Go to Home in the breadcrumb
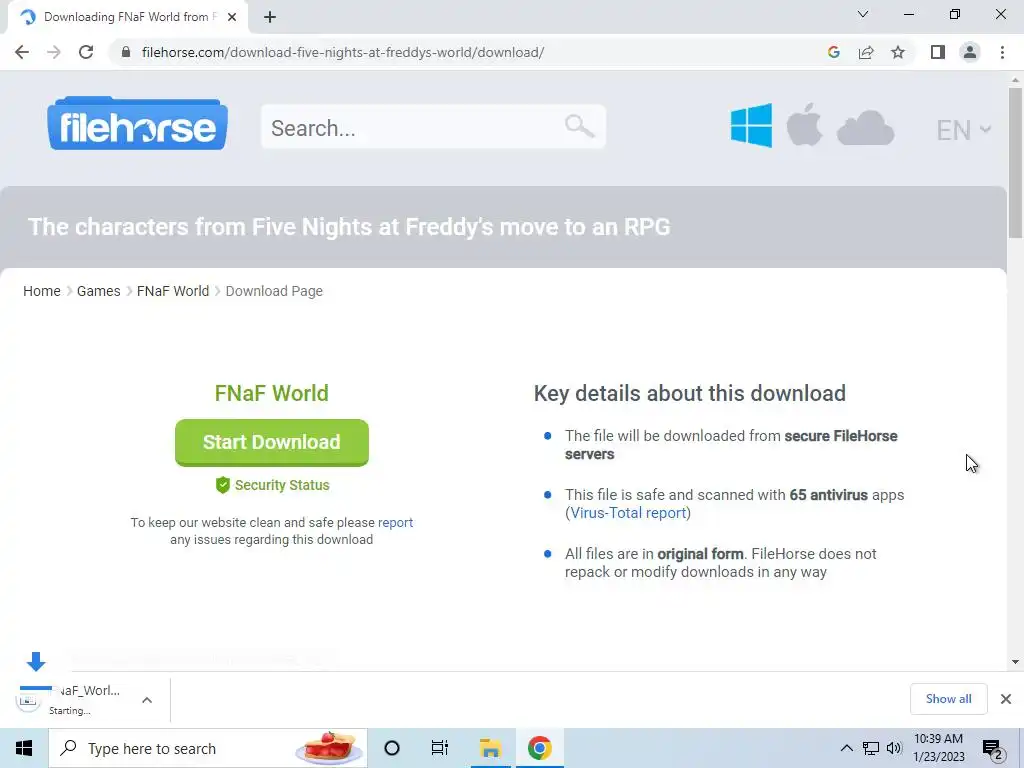 tap(42, 291)
